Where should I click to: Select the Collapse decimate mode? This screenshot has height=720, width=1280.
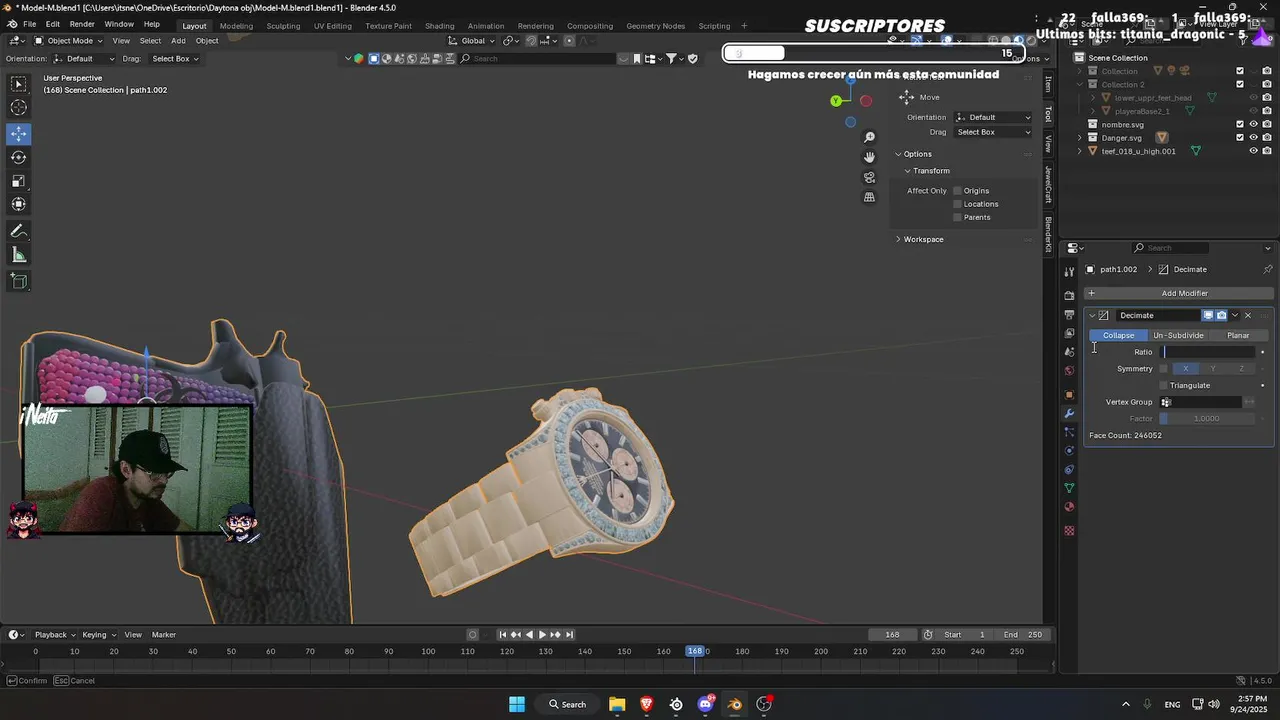[1119, 336]
